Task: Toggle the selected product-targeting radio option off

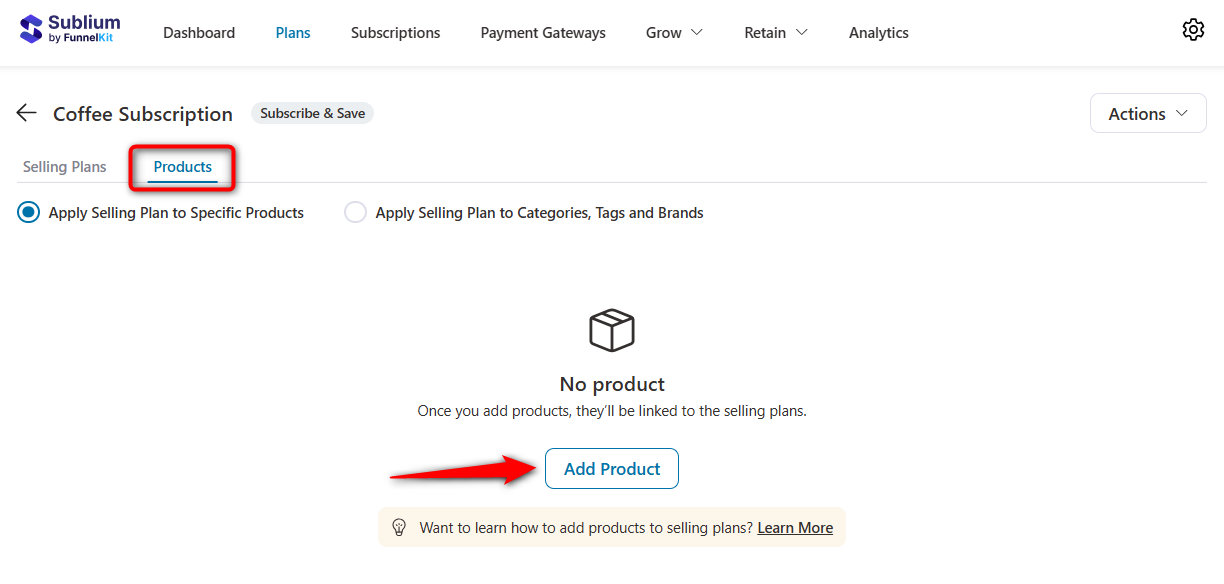Action: click(28, 212)
